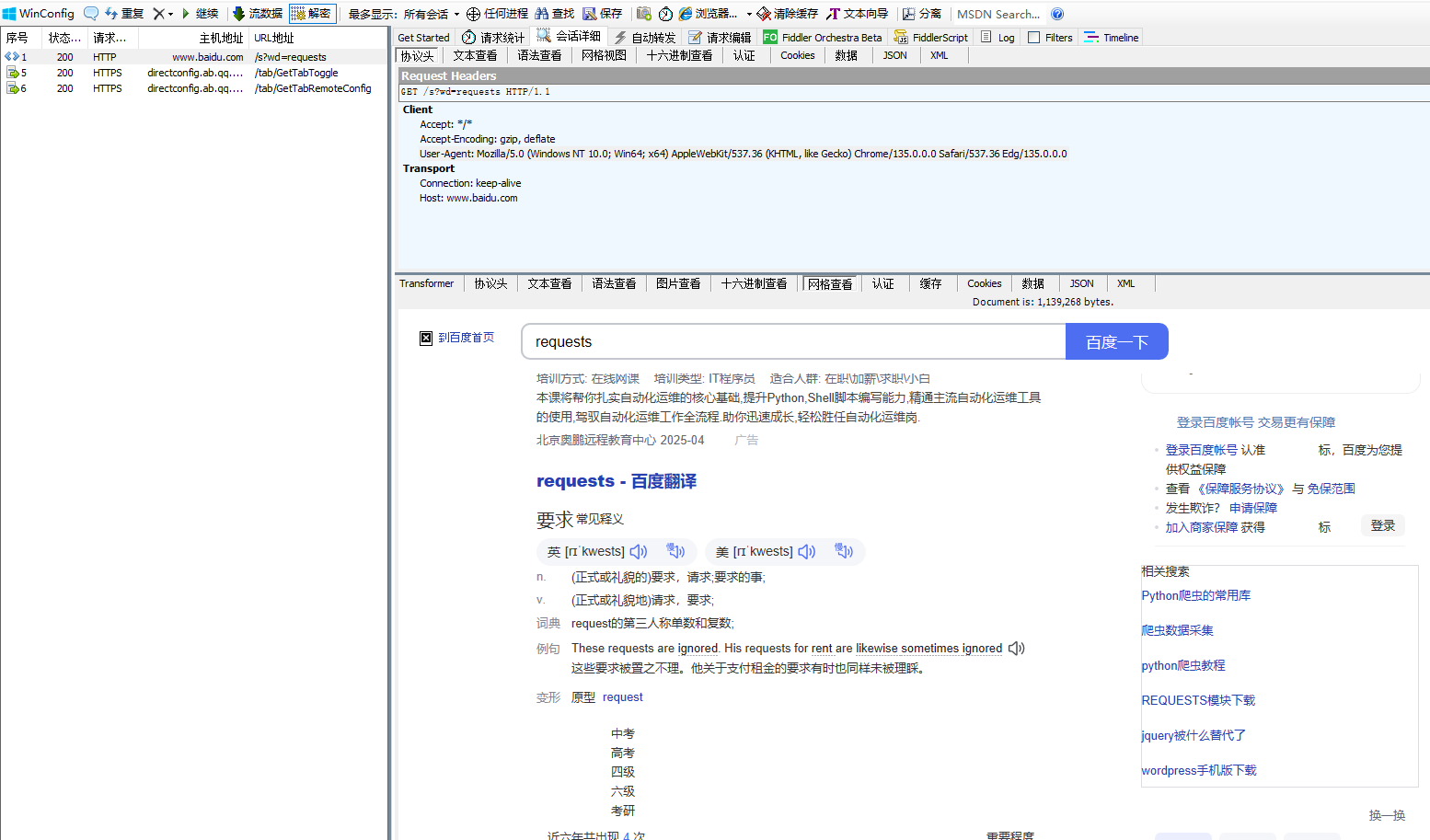Screen dimensions: 1430x840
Task: Click the blue help question mark icon
Action: click(1057, 14)
